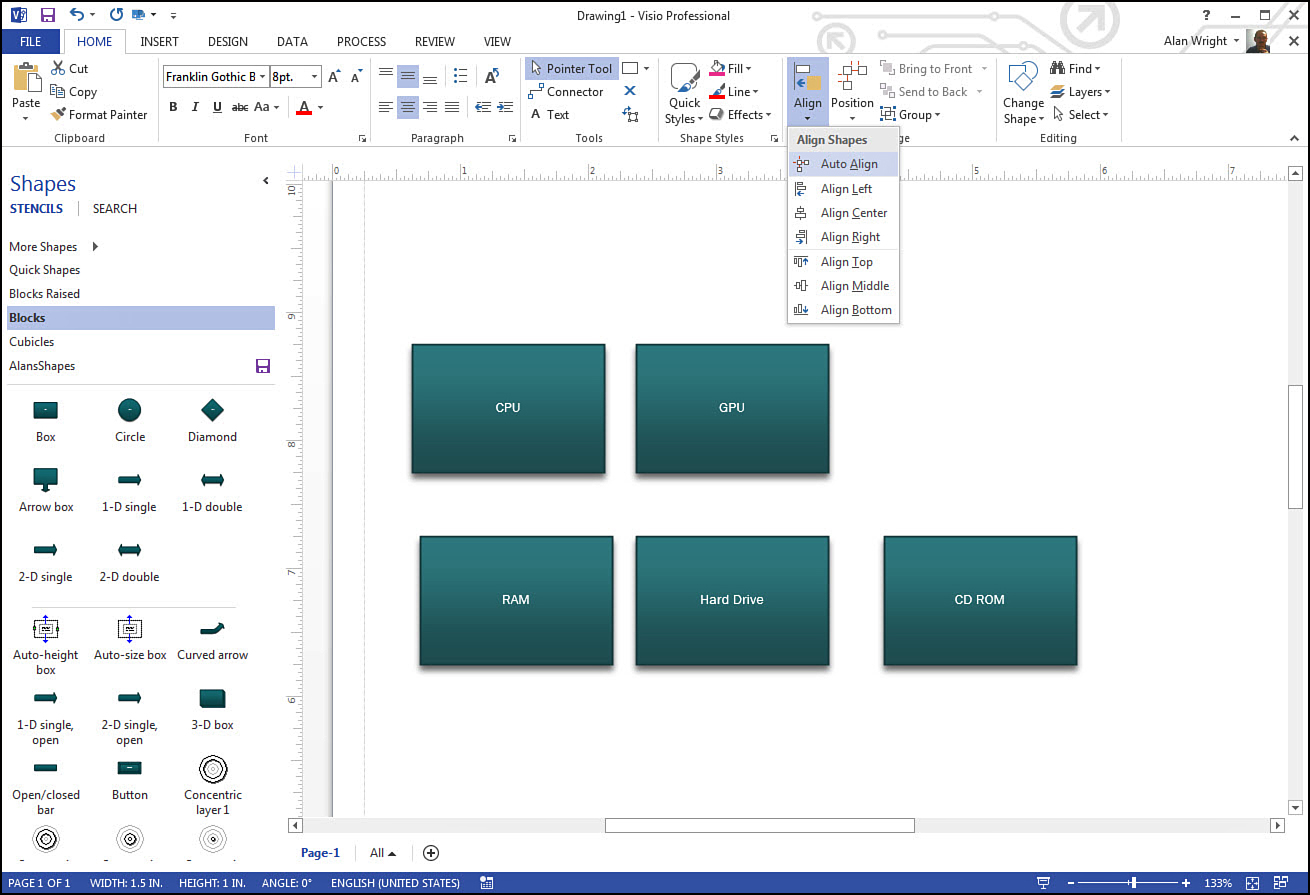Click the Bullets list icon
1310x895 pixels.
[460, 77]
